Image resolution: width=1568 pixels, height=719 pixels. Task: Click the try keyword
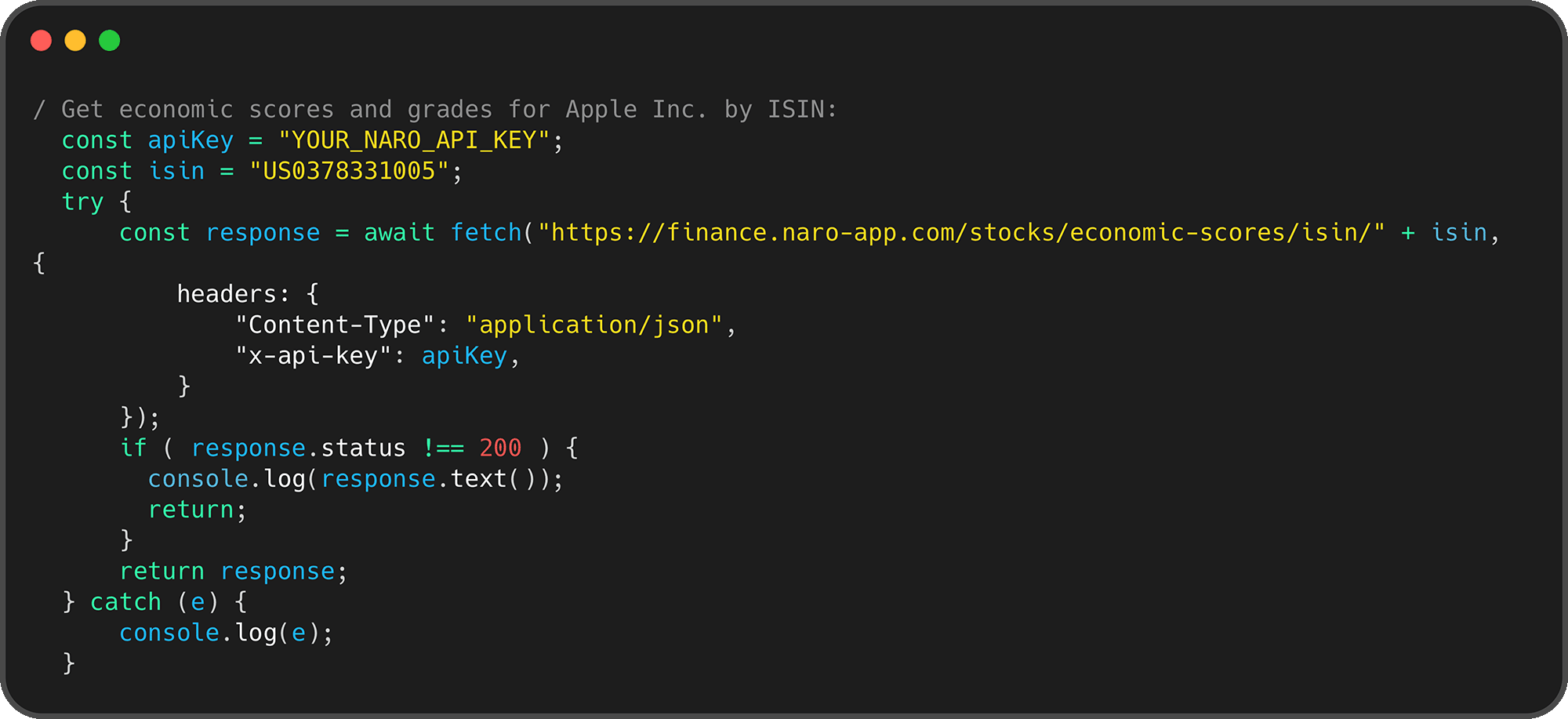[82, 202]
